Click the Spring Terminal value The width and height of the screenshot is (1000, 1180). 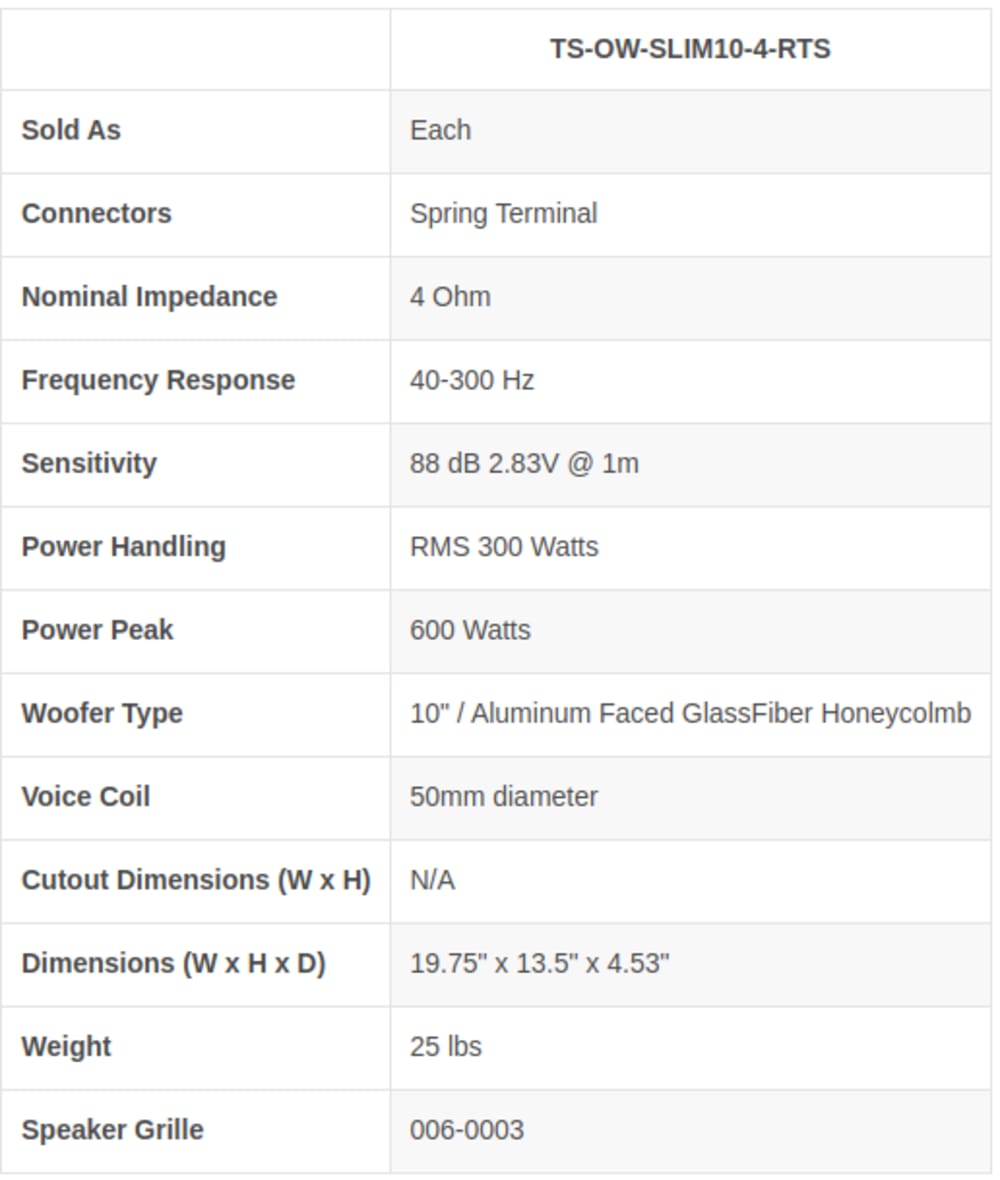pos(503,214)
